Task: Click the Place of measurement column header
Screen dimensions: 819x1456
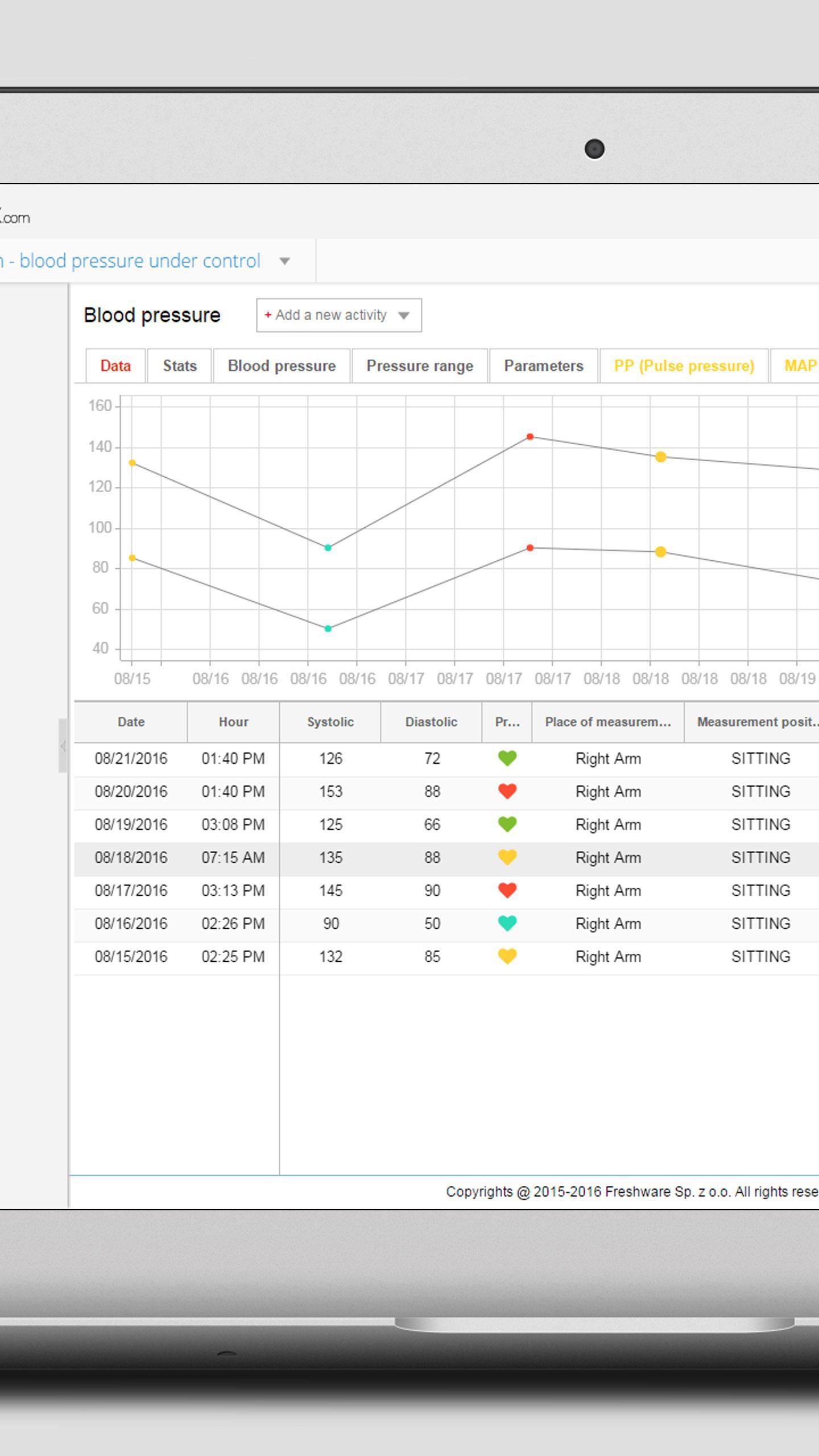Action: point(608,722)
